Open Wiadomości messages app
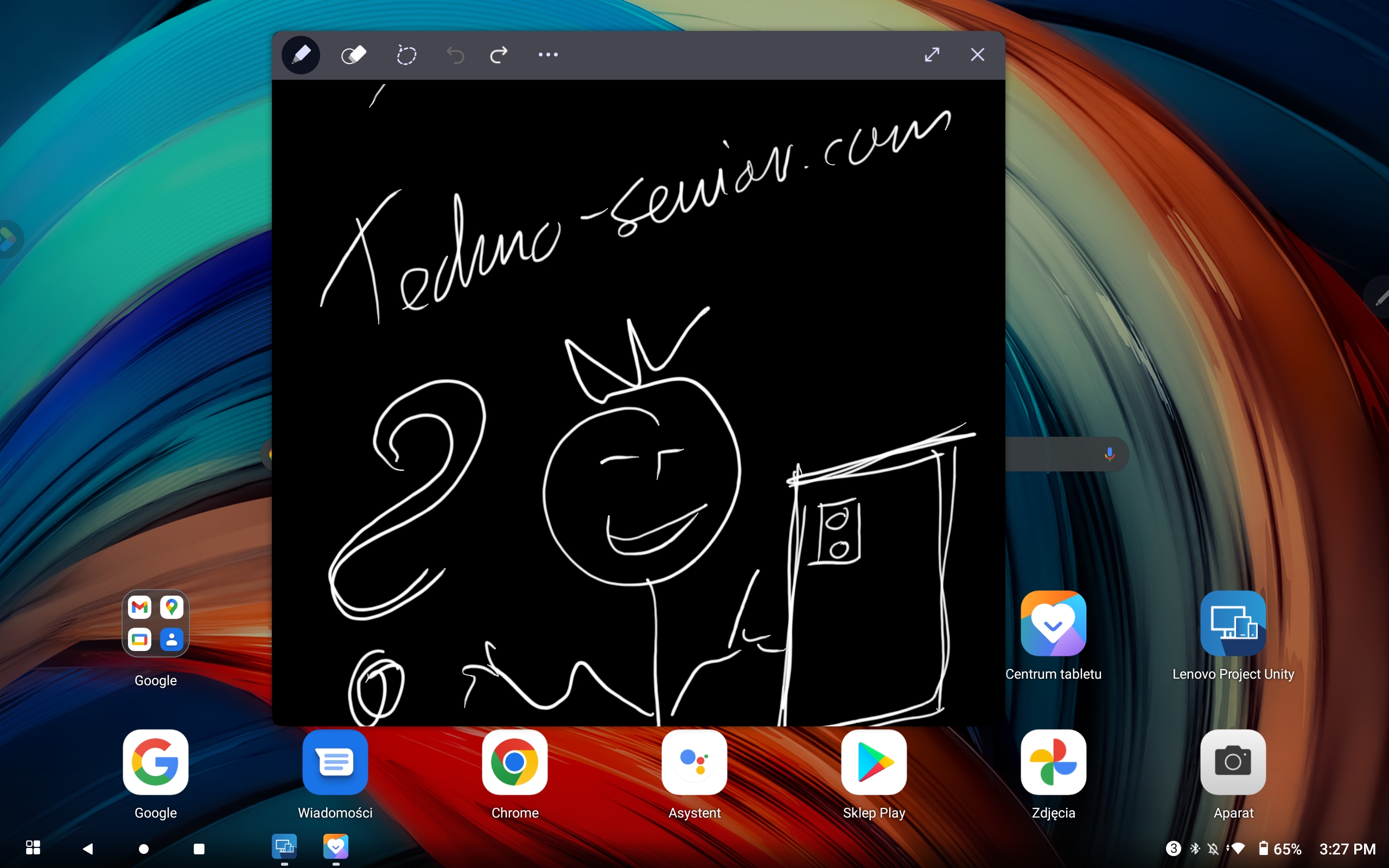The height and width of the screenshot is (868, 1389). 335,762
